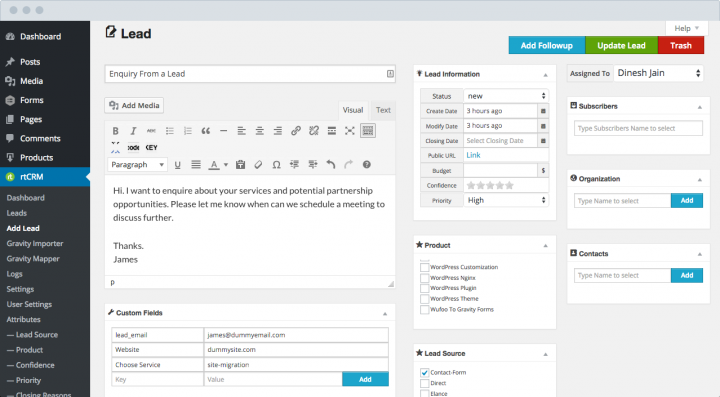Screen dimensions: 720x397
Task: Undo the last edit
Action: (331, 165)
